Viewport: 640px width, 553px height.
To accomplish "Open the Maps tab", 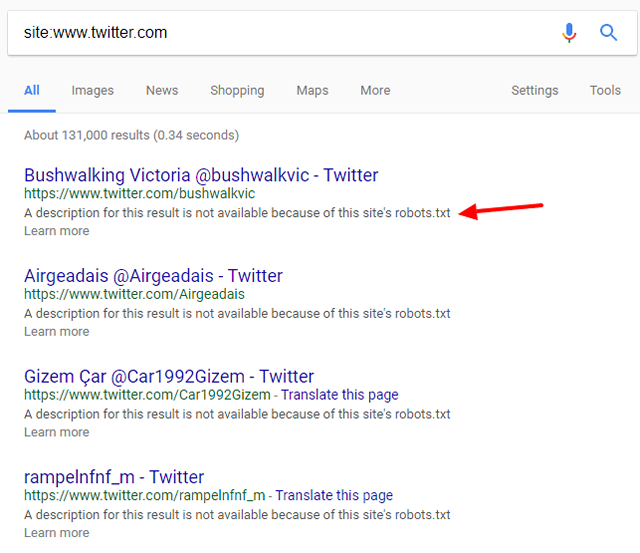I will [x=312, y=91].
